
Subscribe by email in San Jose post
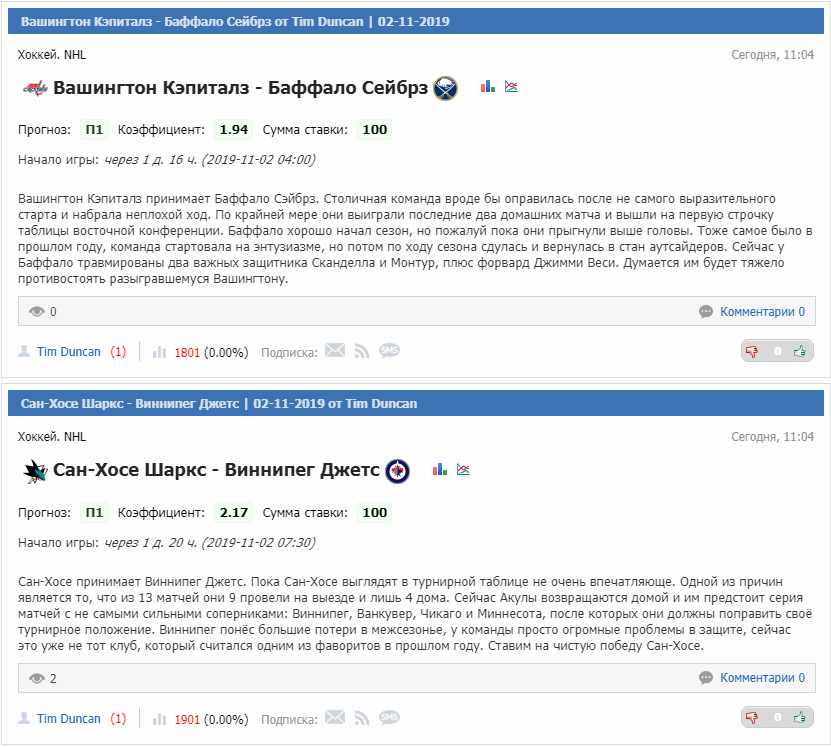coord(335,717)
